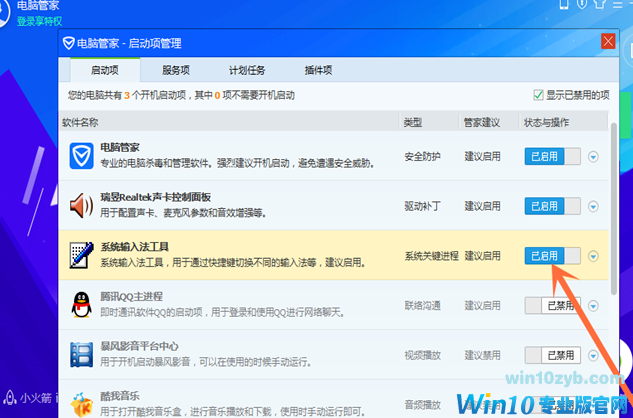This screenshot has width=633, height=418.
Task: Click the 建议禁用 suggestion for 暴风影音
Action: tap(482, 355)
